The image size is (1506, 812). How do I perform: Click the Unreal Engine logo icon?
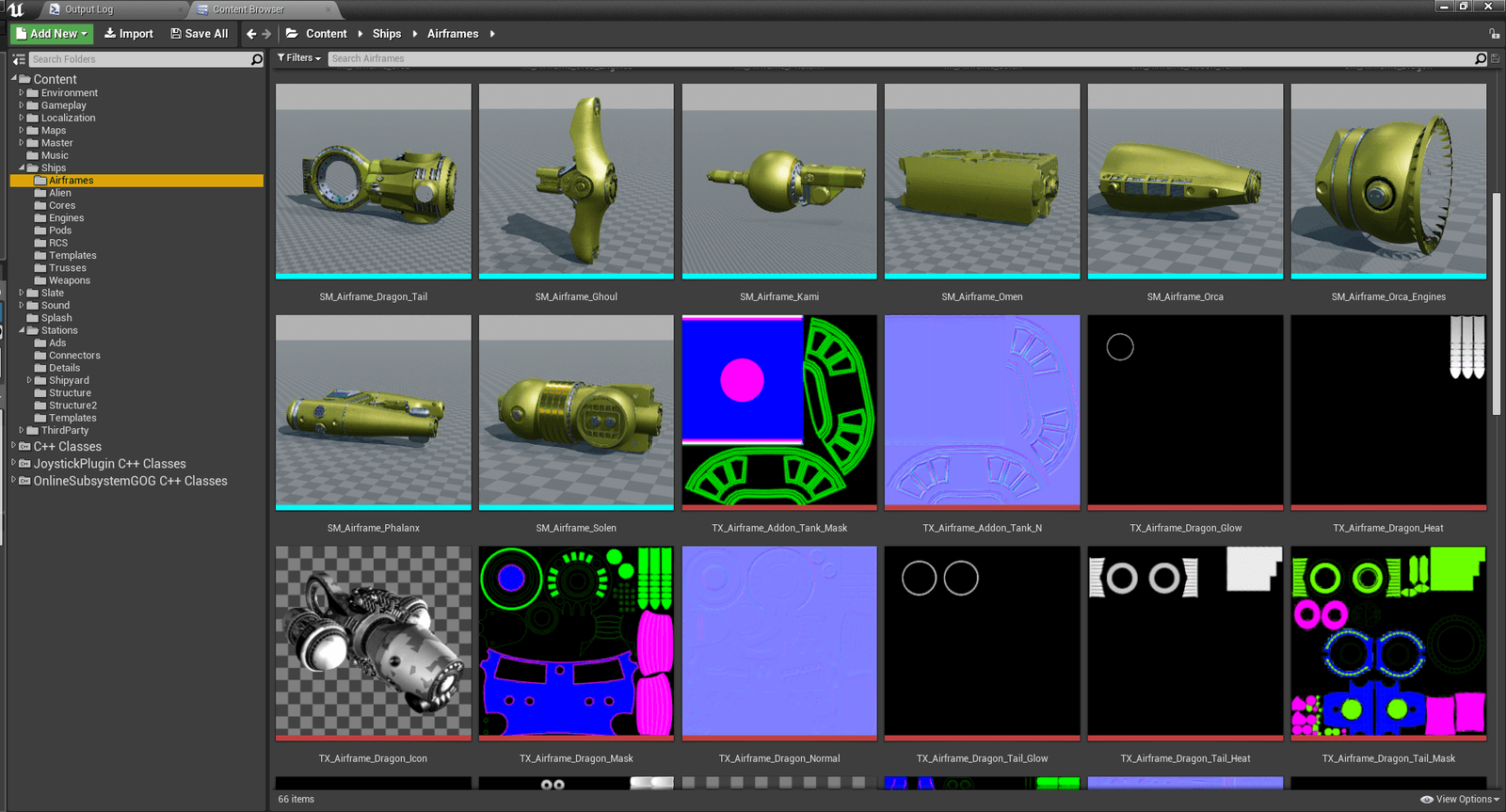tap(16, 9)
